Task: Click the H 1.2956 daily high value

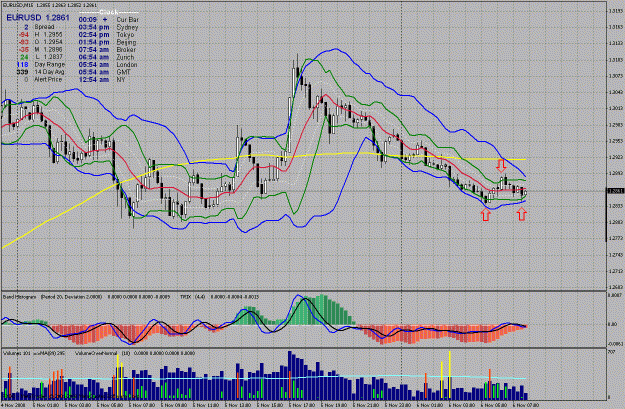Action: coord(49,34)
